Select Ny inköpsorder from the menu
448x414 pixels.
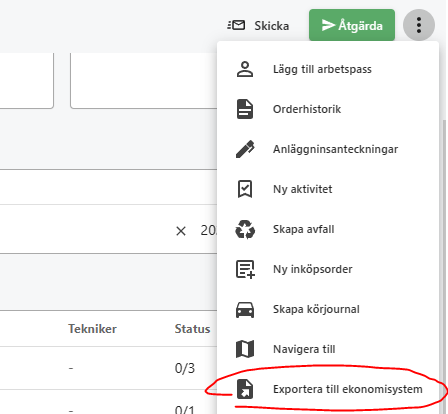(328, 269)
